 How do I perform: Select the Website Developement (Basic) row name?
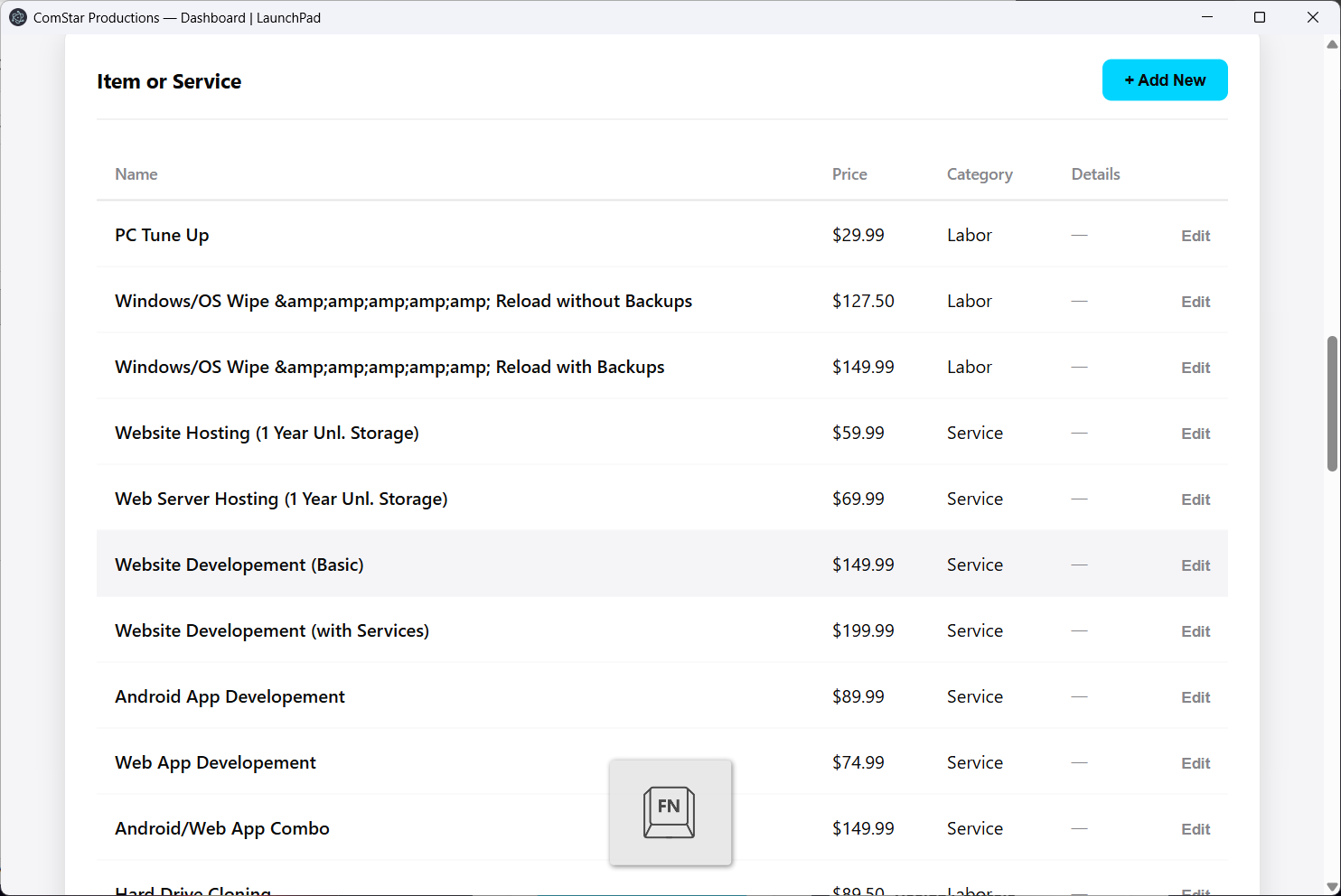click(239, 565)
